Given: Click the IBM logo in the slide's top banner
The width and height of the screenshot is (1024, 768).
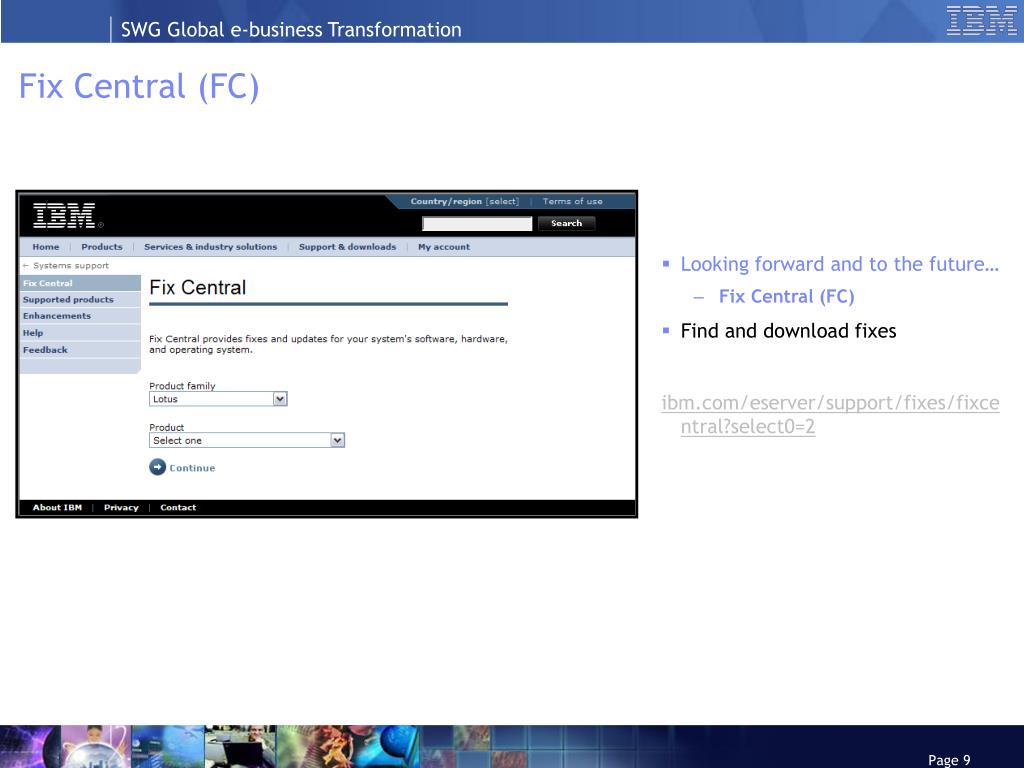Looking at the screenshot, I should click(x=981, y=20).
